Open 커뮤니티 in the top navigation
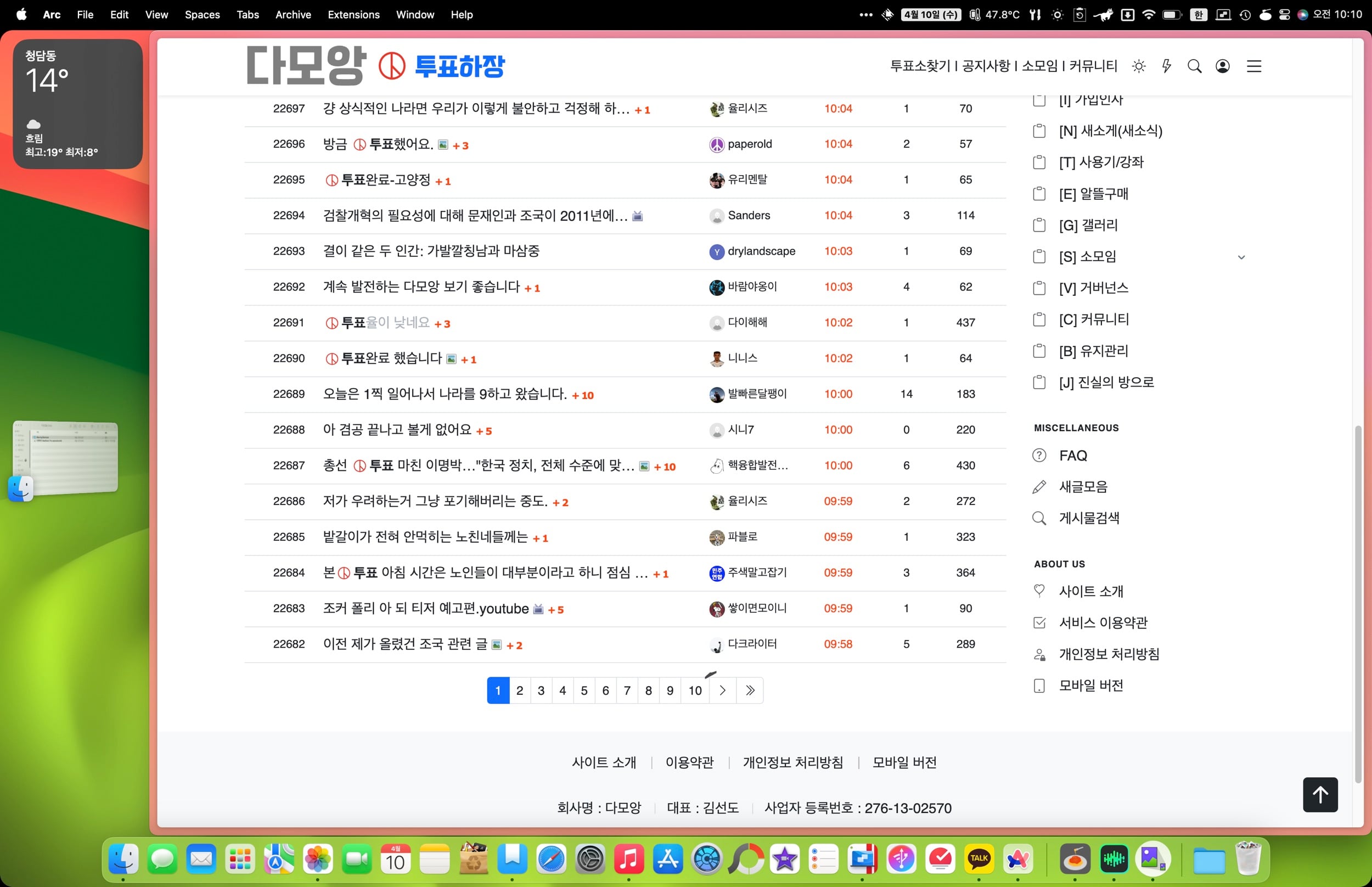Image resolution: width=1372 pixels, height=887 pixels. point(1093,66)
